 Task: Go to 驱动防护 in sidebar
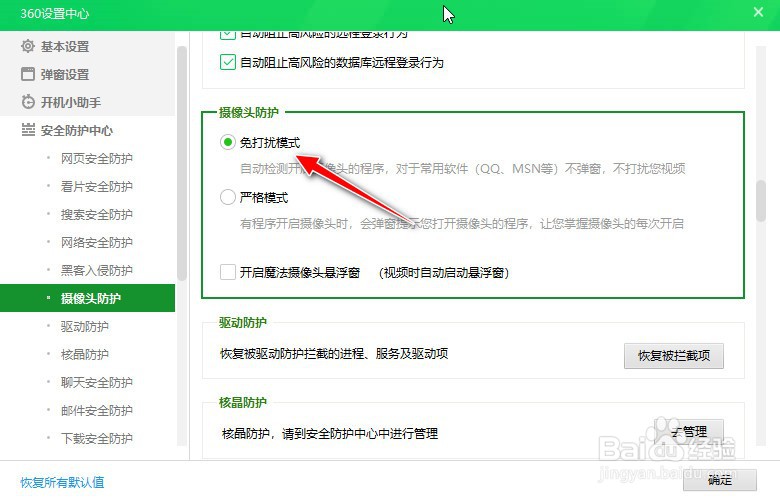click(x=85, y=326)
